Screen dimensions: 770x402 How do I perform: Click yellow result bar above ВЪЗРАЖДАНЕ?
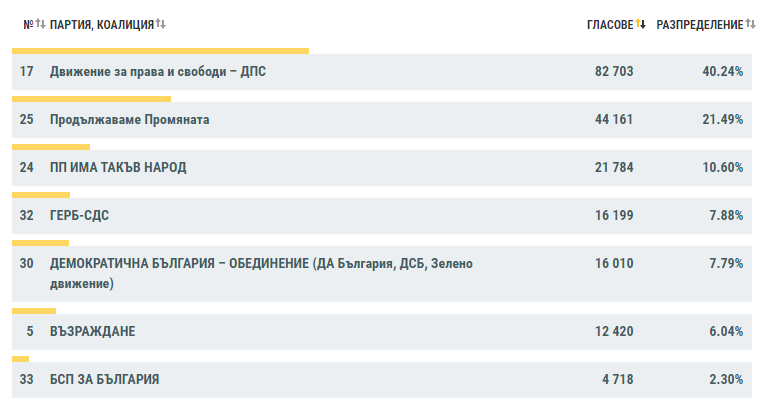(34, 311)
